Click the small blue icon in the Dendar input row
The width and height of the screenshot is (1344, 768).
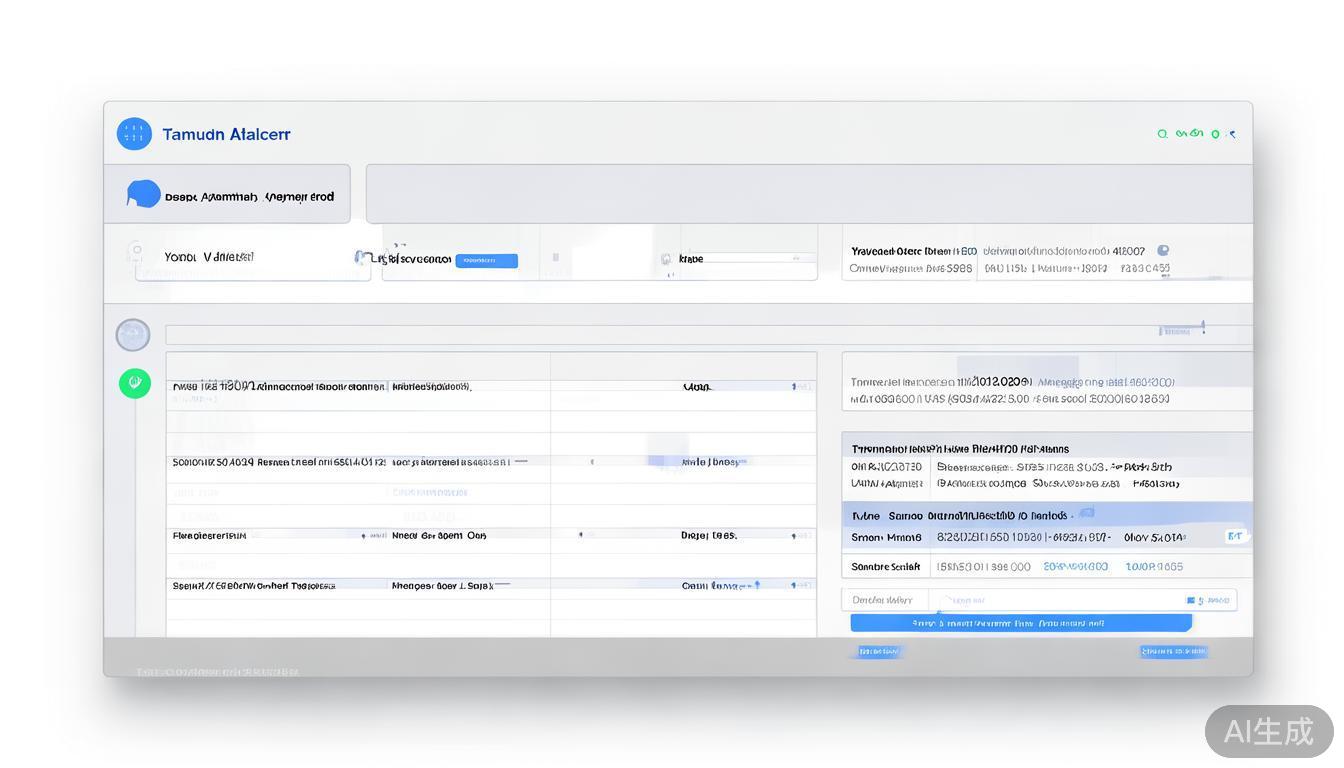(x=1190, y=600)
